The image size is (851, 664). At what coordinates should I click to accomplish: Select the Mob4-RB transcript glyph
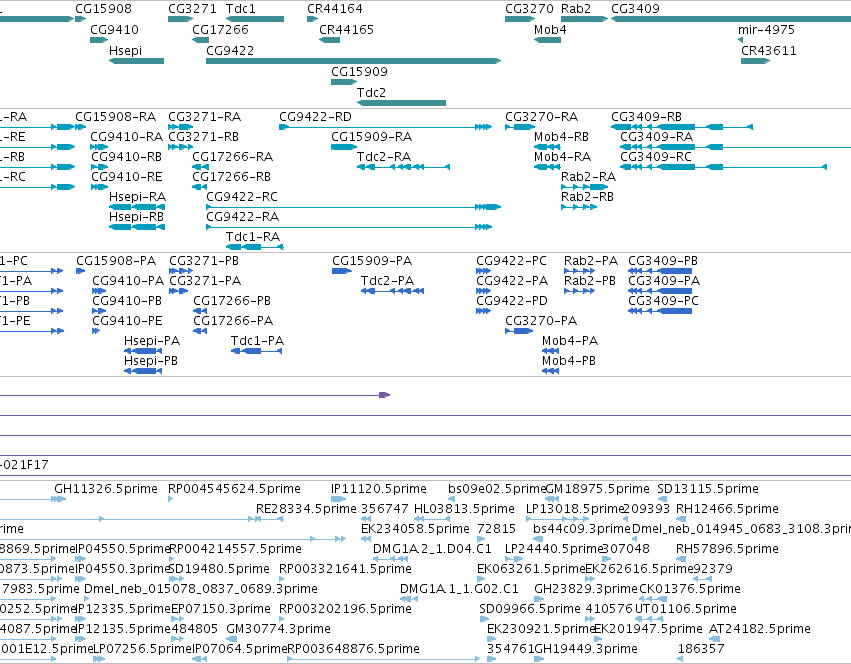coord(547,147)
